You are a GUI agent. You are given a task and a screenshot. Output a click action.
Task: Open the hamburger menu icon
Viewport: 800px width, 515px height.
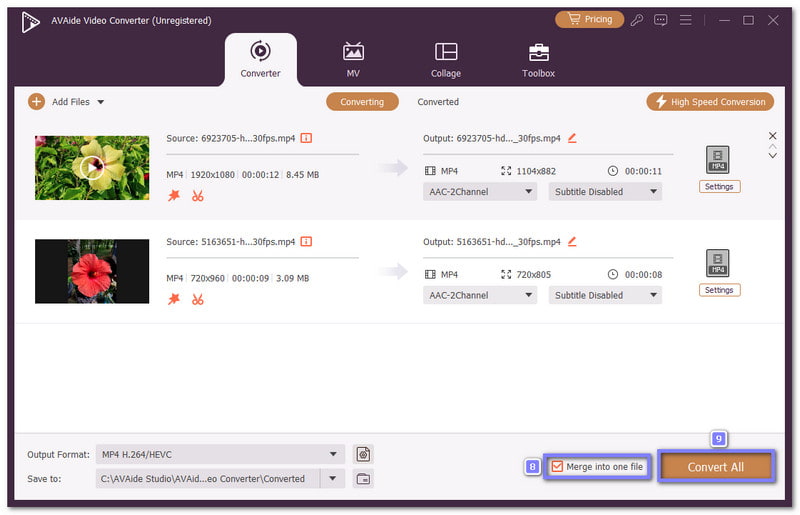[x=685, y=20]
